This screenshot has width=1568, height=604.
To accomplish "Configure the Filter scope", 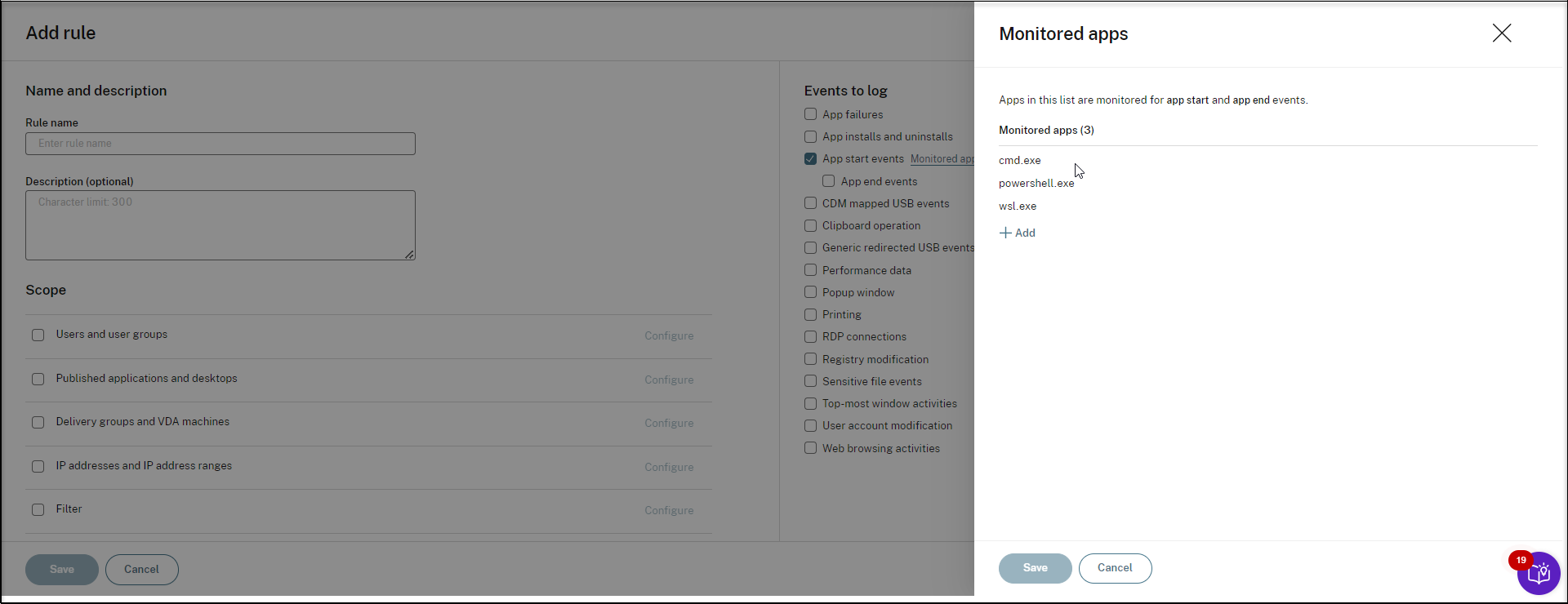I will pos(669,510).
